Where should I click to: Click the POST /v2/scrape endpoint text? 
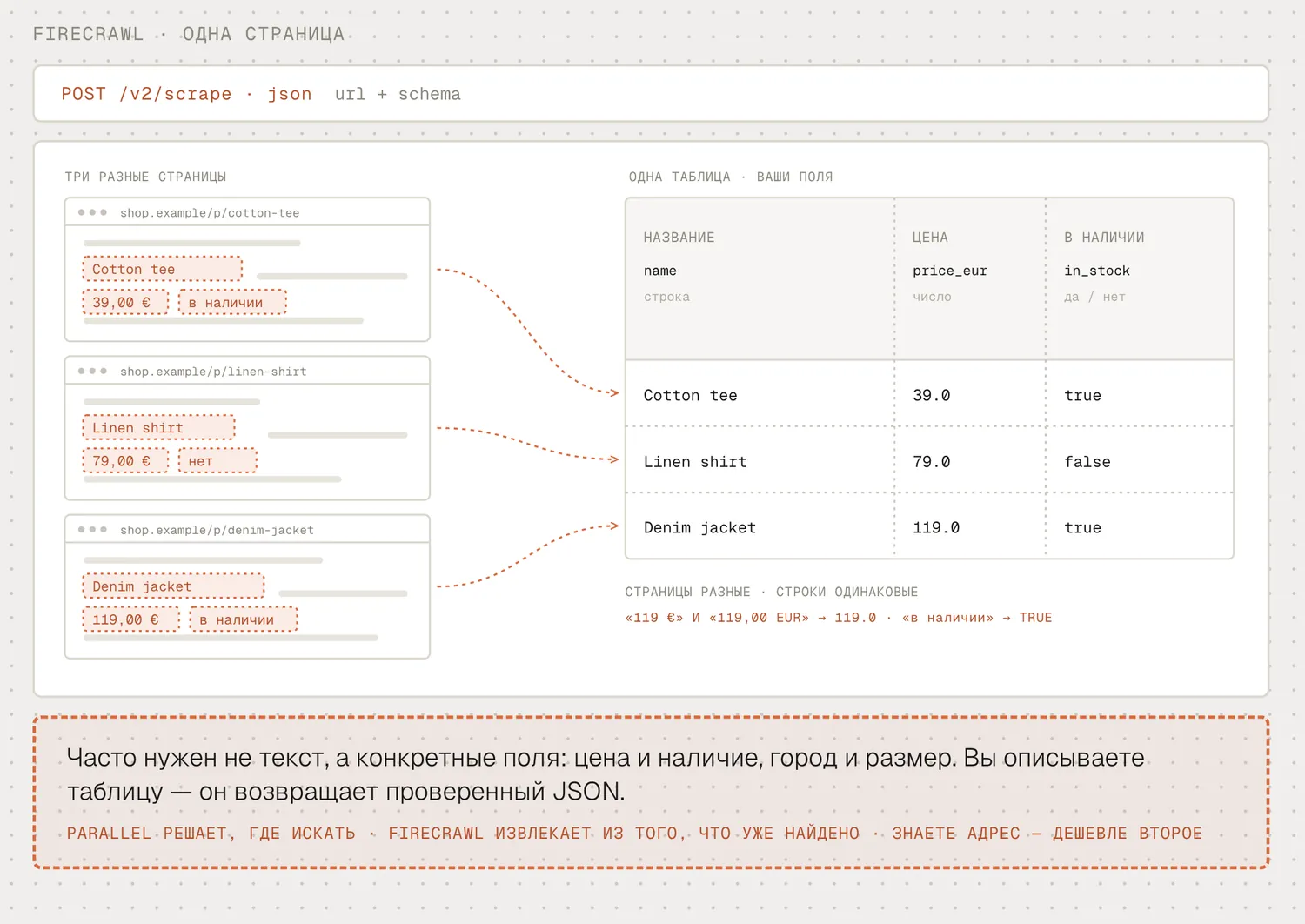pyautogui.click(x=146, y=94)
